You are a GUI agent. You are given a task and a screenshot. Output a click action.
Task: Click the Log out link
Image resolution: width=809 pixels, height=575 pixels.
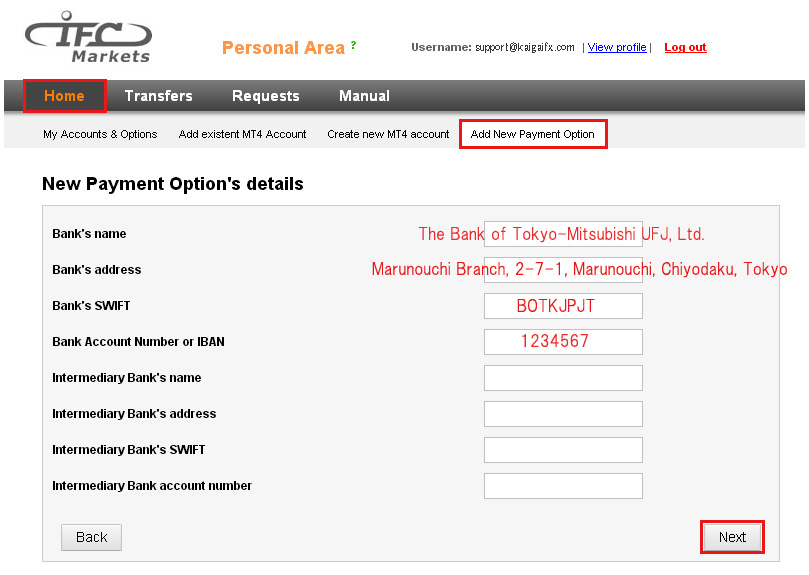685,47
